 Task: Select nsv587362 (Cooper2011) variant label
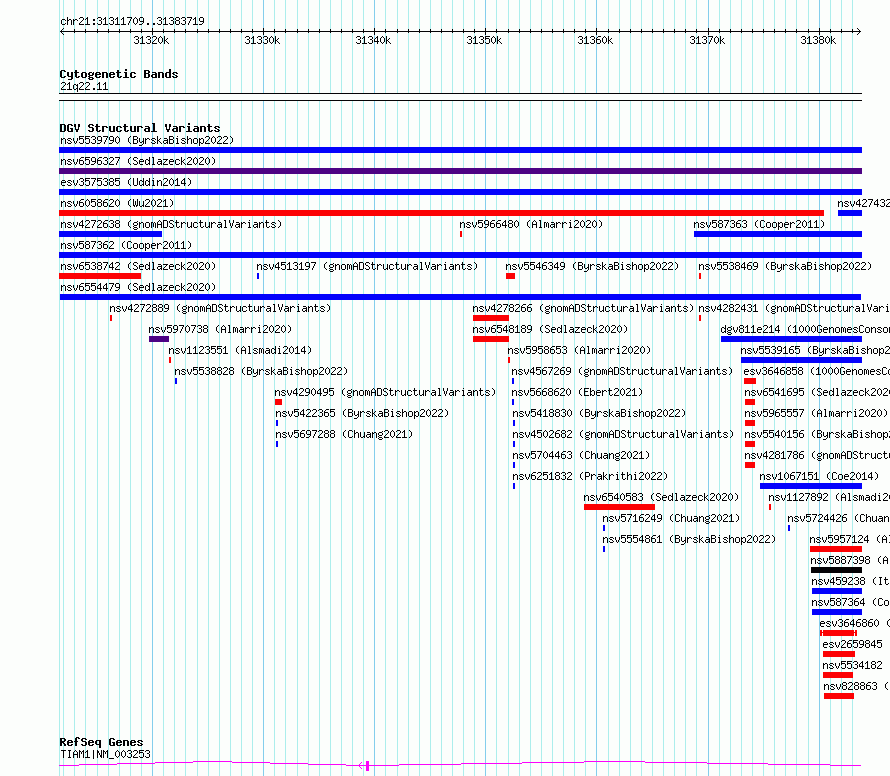click(x=126, y=245)
